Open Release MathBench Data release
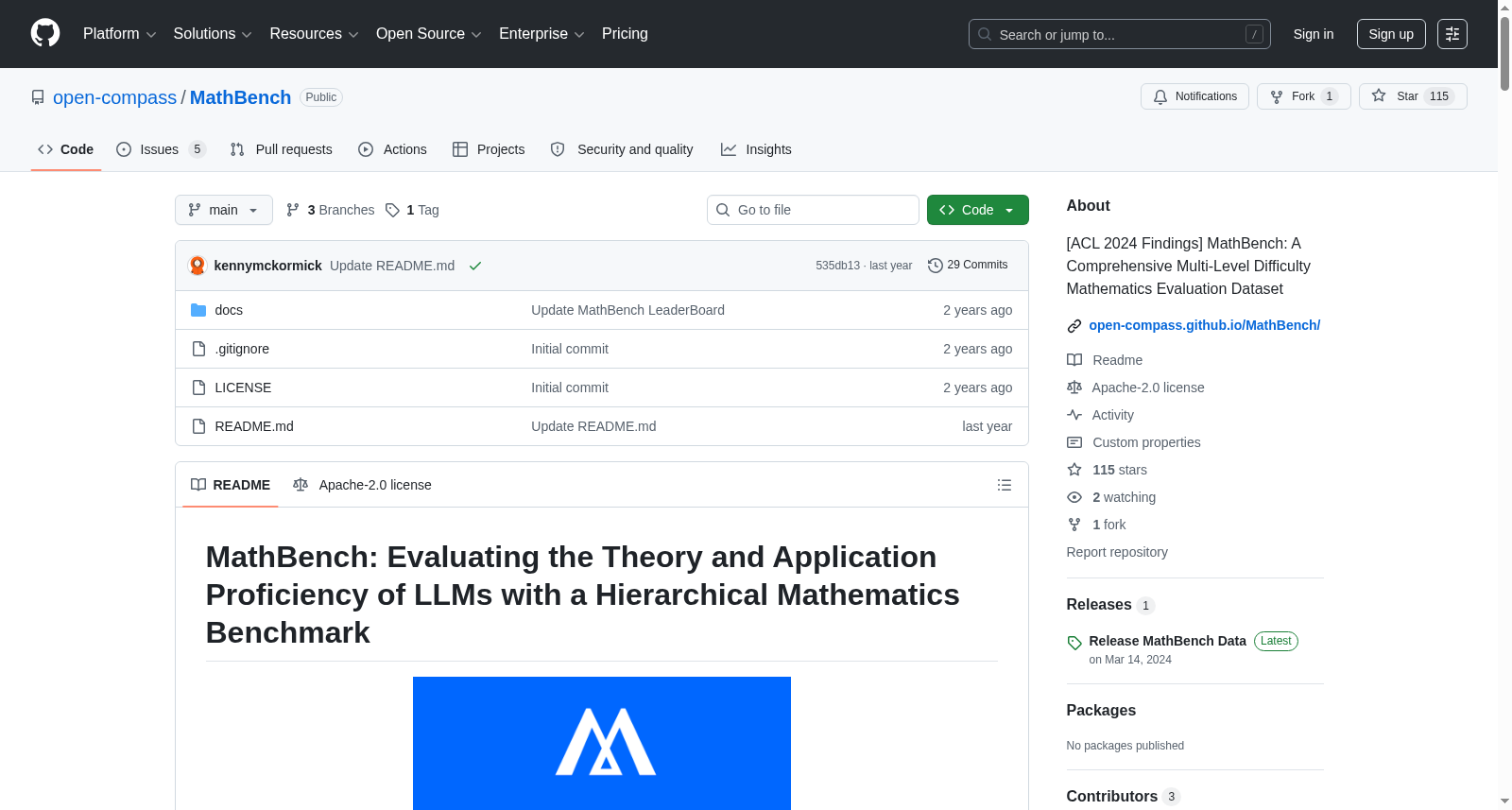Viewport: 1512px width, 810px height. click(1167, 641)
